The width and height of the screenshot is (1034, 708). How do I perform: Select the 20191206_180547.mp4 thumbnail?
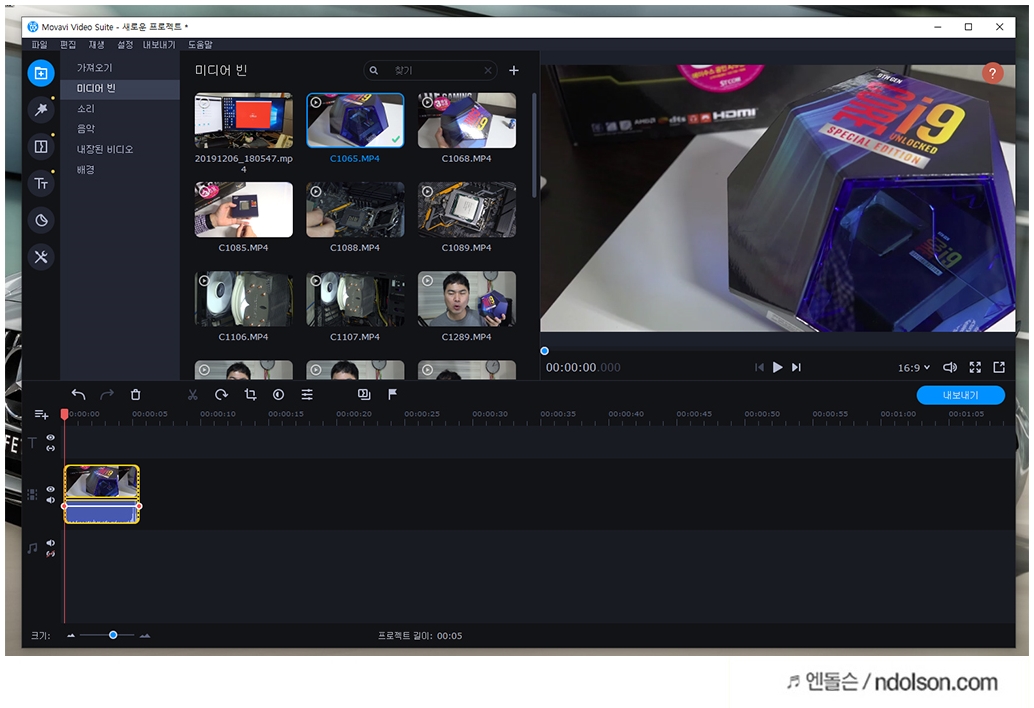pyautogui.click(x=243, y=120)
